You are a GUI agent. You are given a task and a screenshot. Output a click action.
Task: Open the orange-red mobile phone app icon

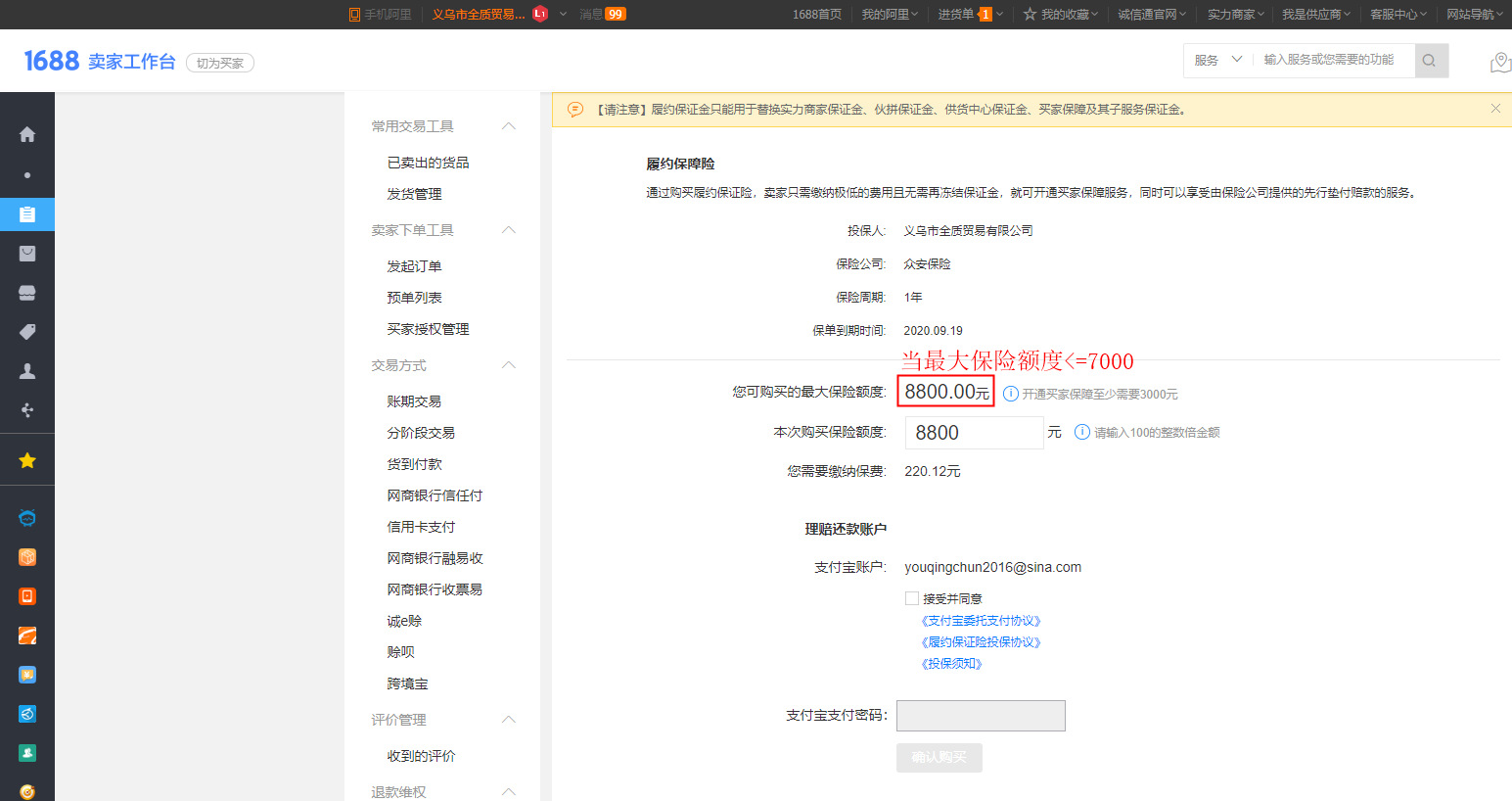point(27,596)
